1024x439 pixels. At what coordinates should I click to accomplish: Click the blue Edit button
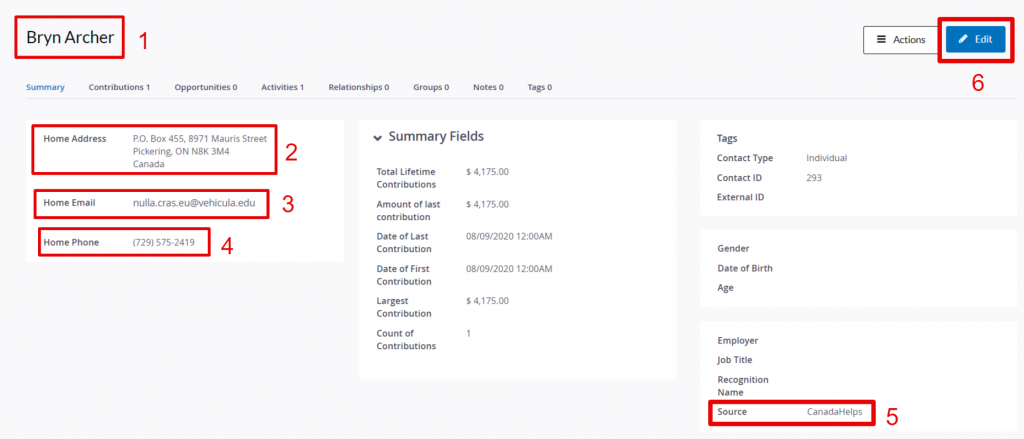[x=975, y=40]
